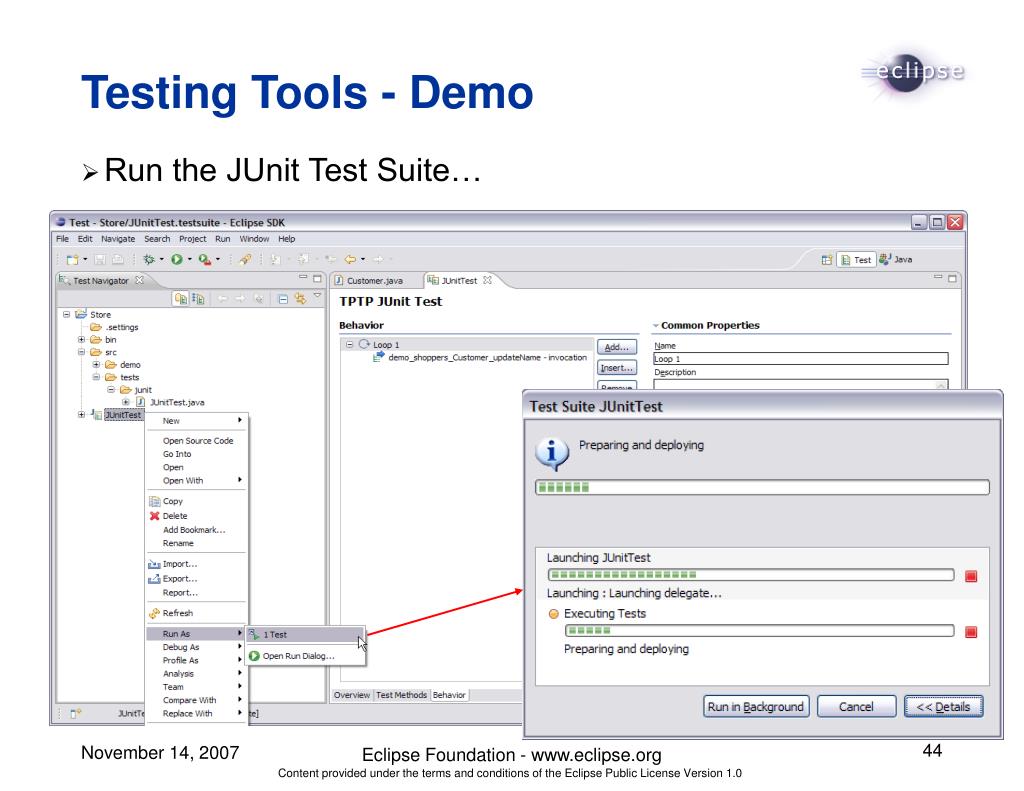Expand the bin folder node
The width and height of the screenshot is (1024, 791).
[82, 340]
